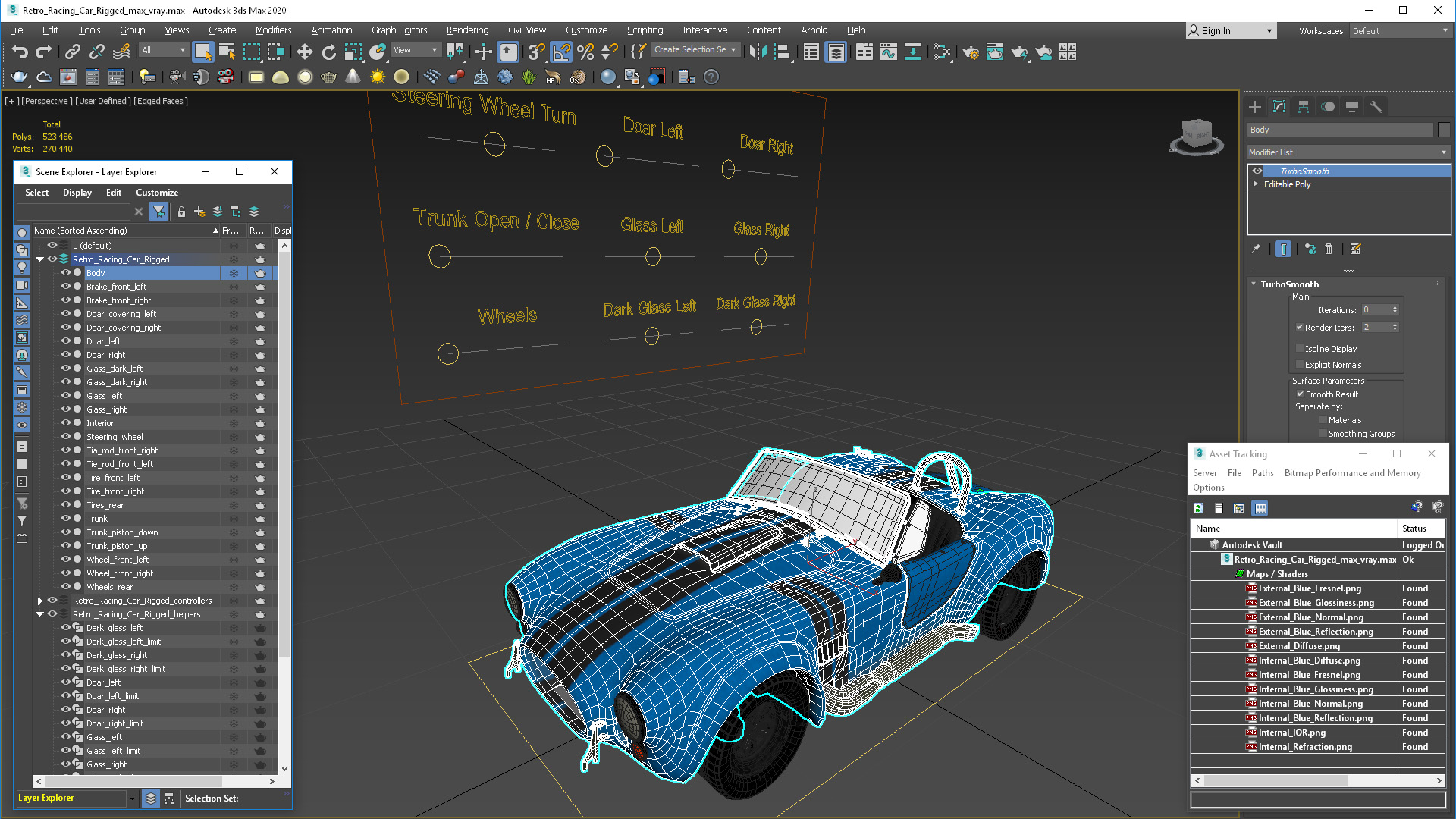Image resolution: width=1456 pixels, height=819 pixels.
Task: Click the Undo arrow icon
Action: tap(20, 52)
